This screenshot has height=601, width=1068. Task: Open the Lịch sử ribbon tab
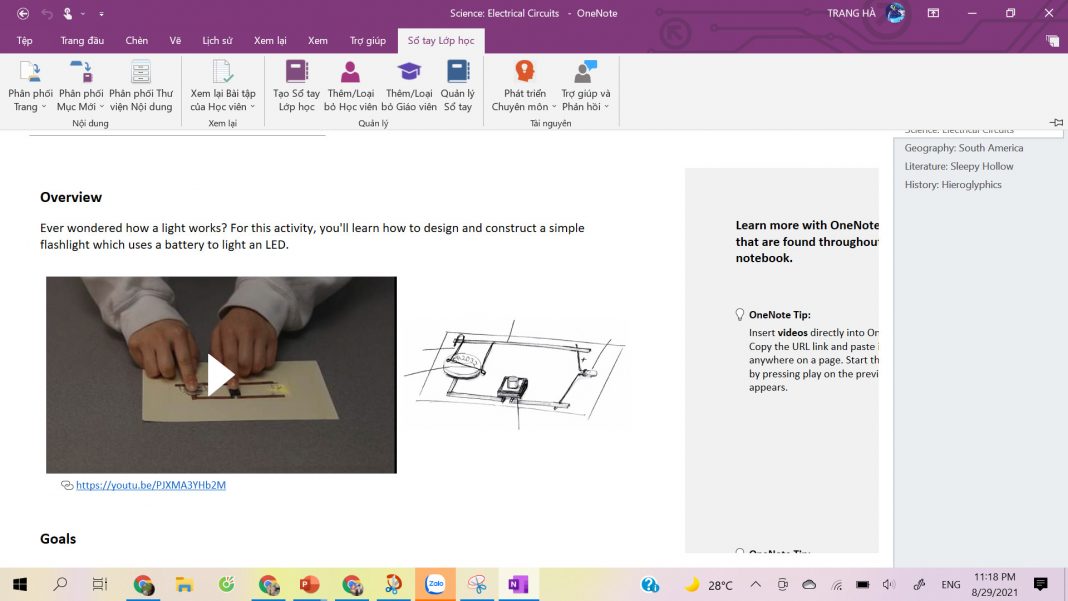pos(217,41)
